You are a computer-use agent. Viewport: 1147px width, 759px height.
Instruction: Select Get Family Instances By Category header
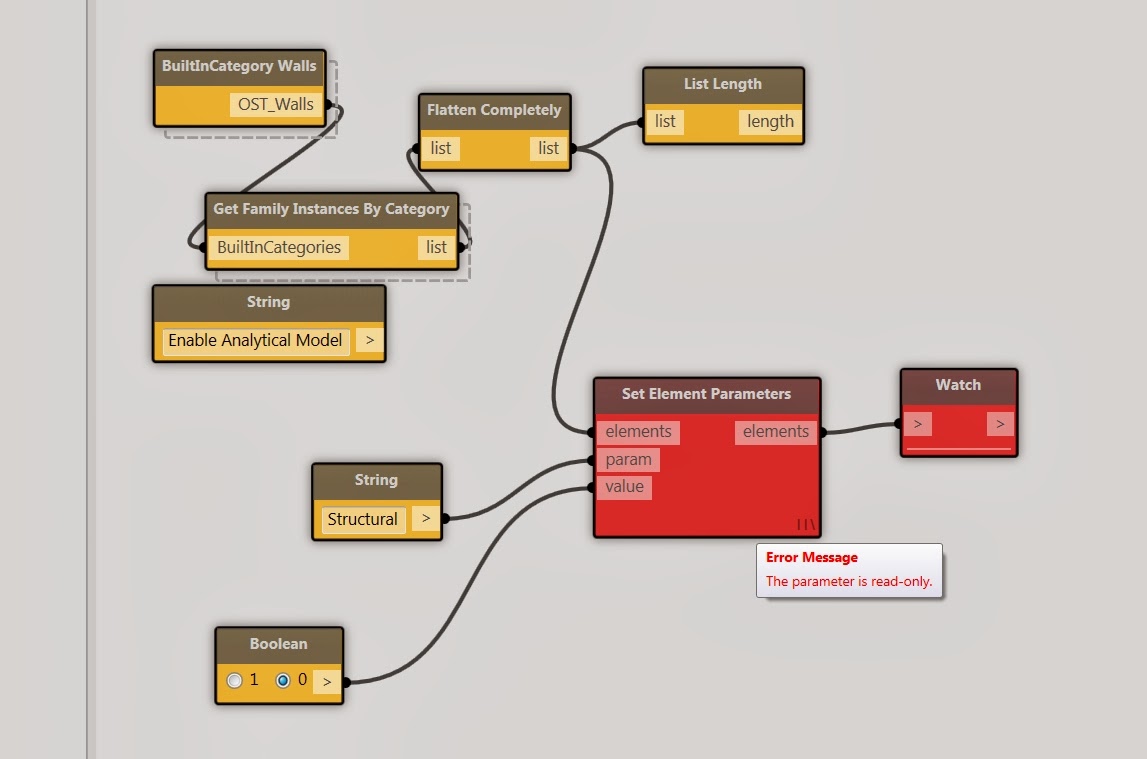[x=331, y=210]
